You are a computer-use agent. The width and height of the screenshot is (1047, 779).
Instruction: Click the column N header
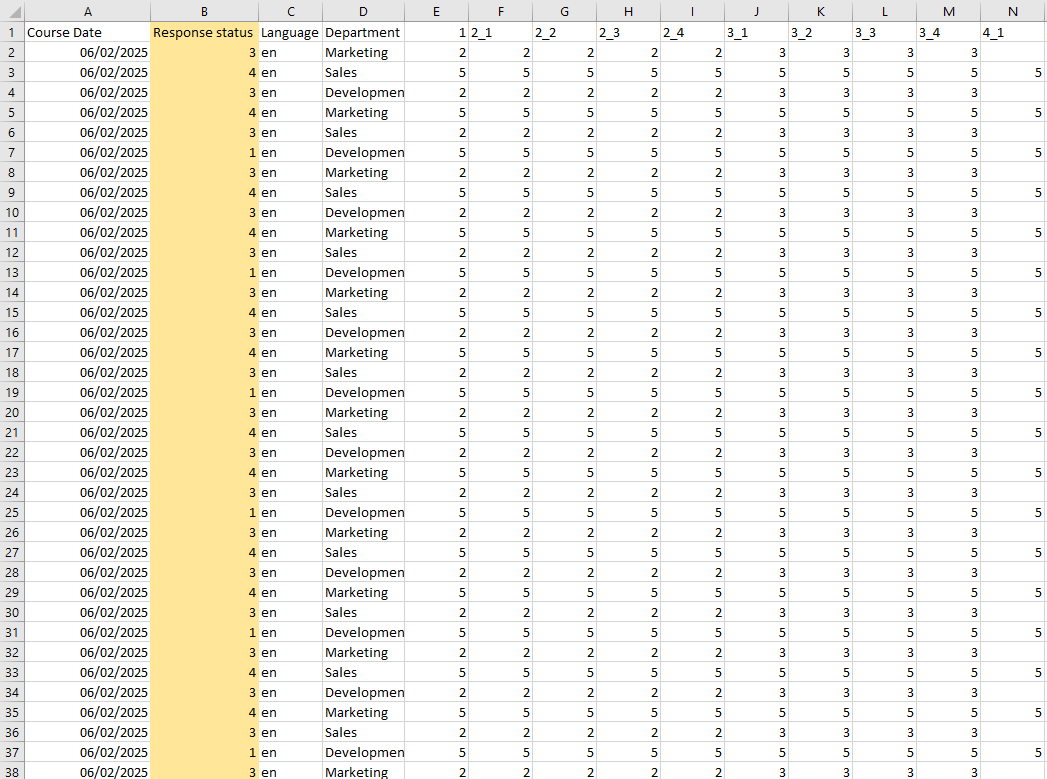pyautogui.click(x=1013, y=11)
